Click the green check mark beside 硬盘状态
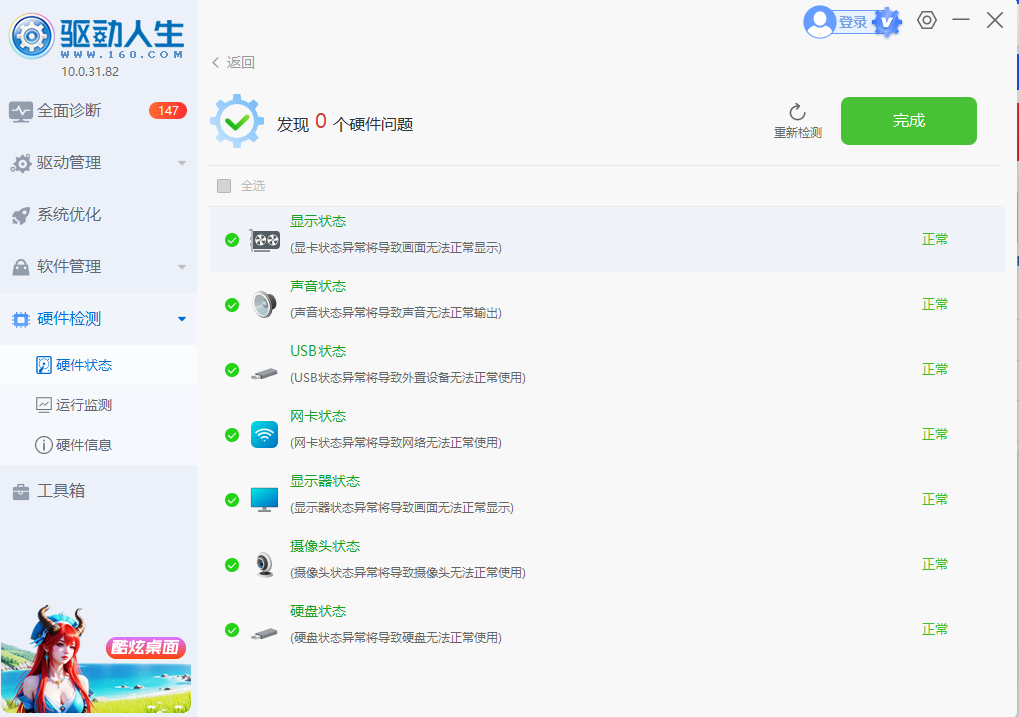Screen dimensions: 1019x717 point(232,630)
